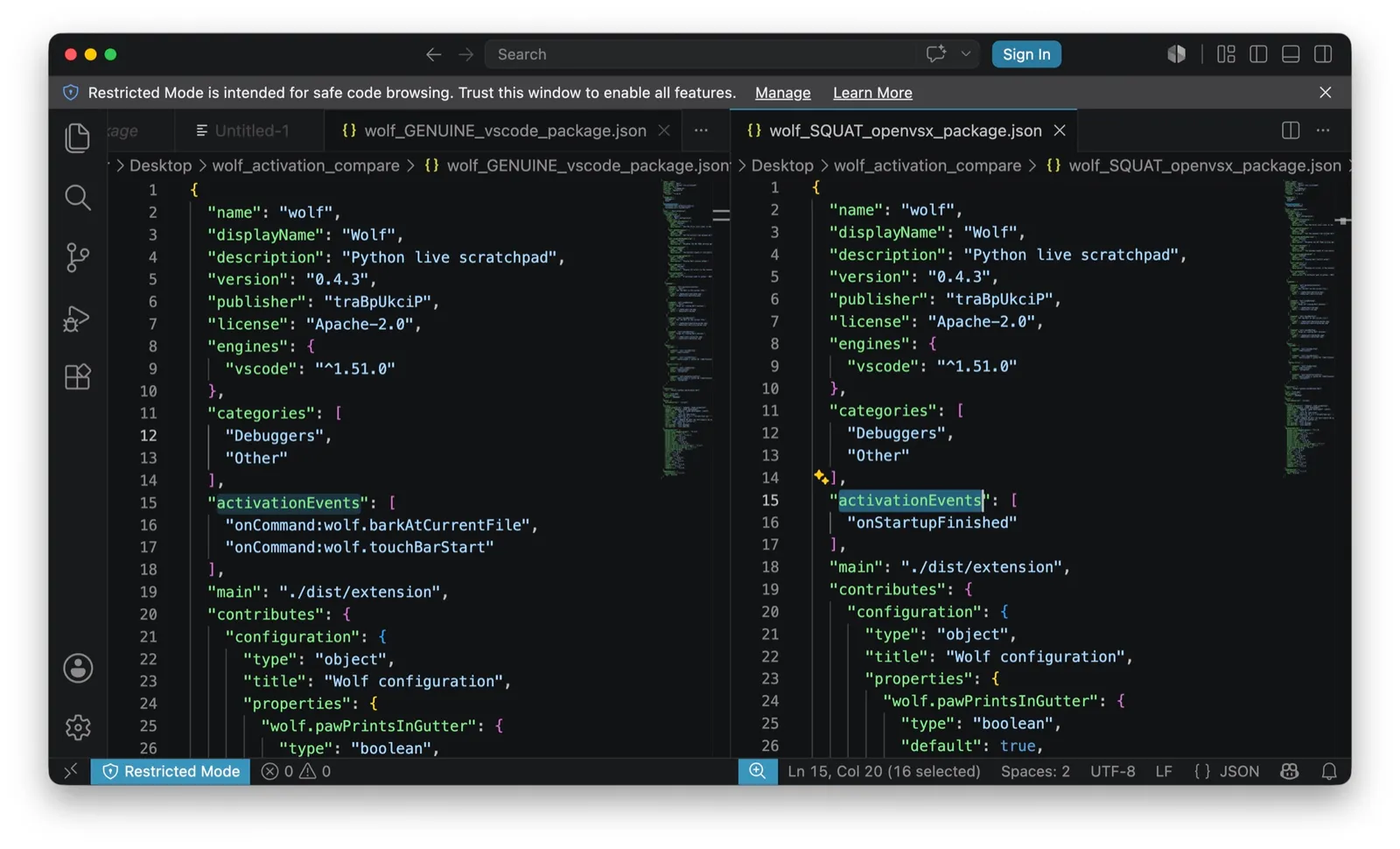
Task: Open the Accounts menu icon
Action: (x=78, y=669)
